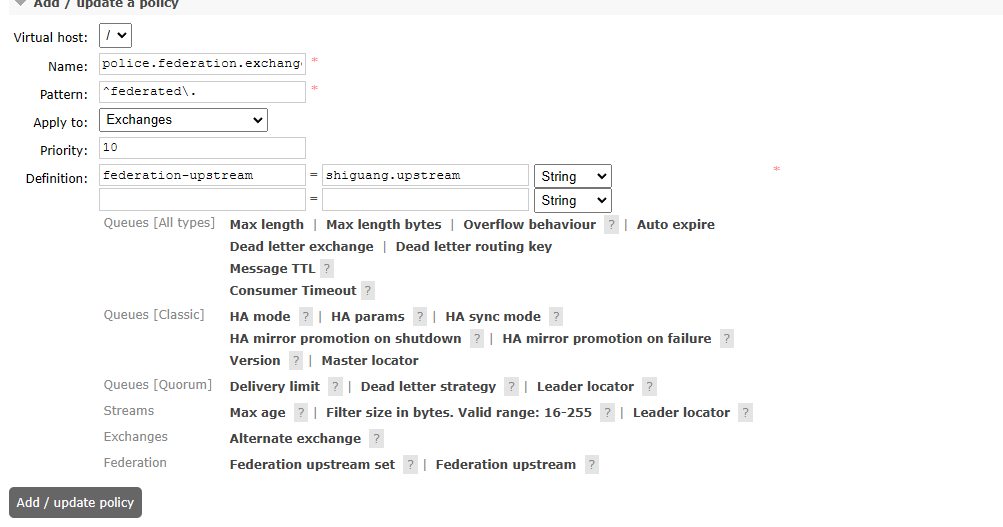Show help for Message TTL

tap(327, 269)
